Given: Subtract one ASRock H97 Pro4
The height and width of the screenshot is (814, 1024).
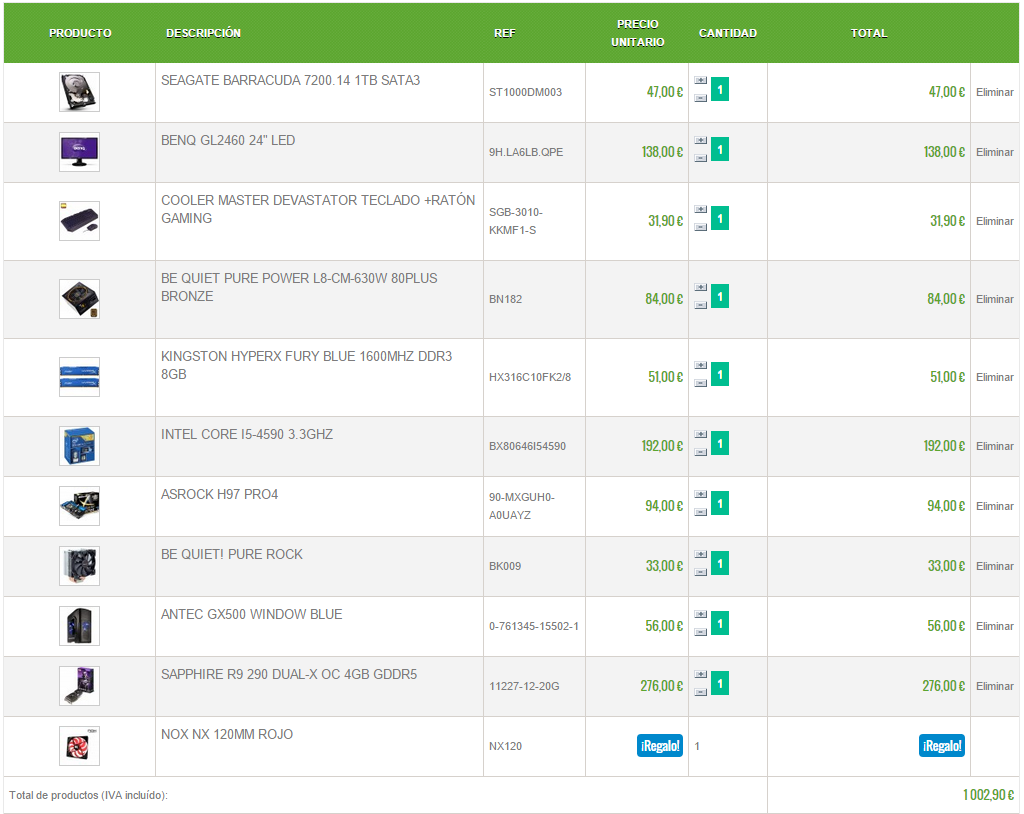Looking at the screenshot, I should pyautogui.click(x=700, y=512).
